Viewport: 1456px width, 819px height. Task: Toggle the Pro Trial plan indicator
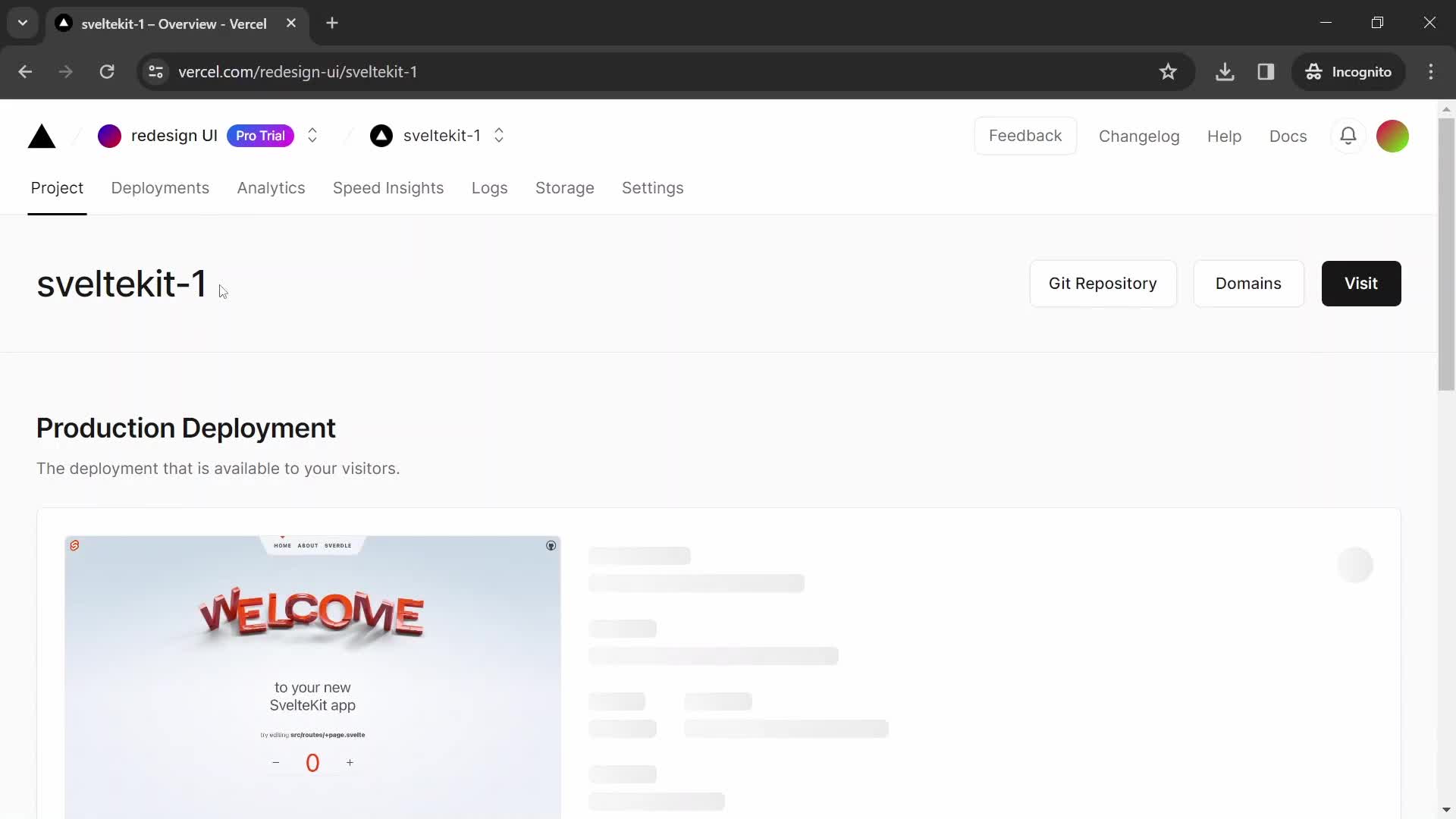[259, 135]
